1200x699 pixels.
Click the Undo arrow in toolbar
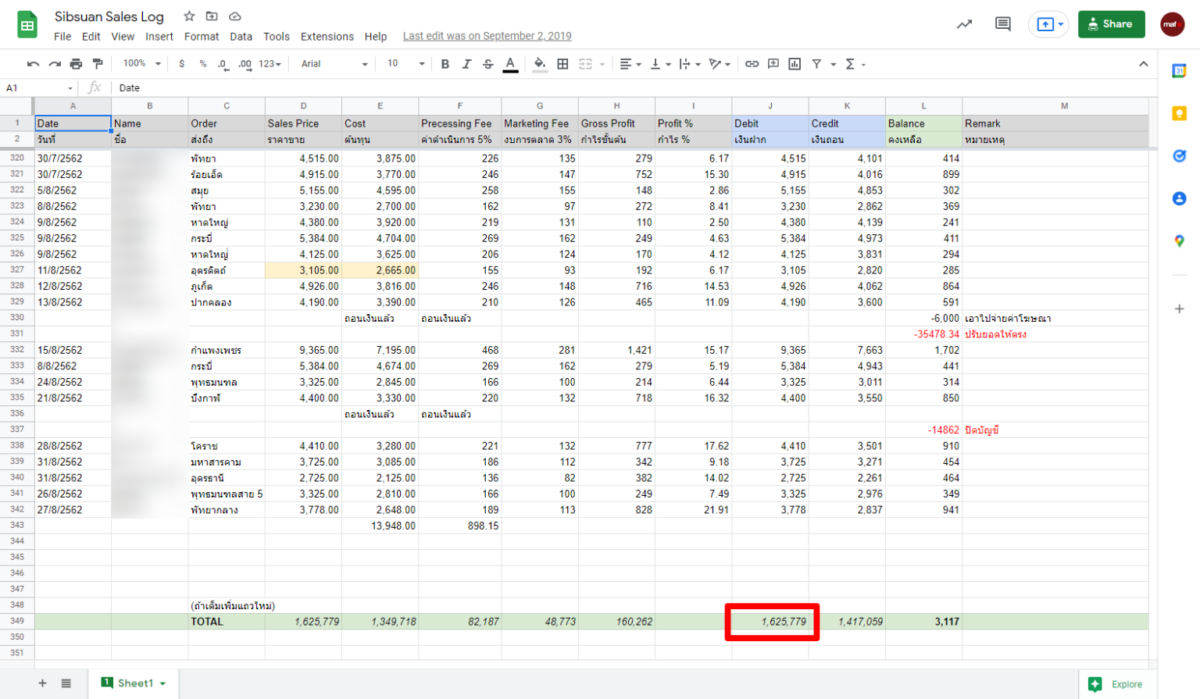tap(33, 63)
